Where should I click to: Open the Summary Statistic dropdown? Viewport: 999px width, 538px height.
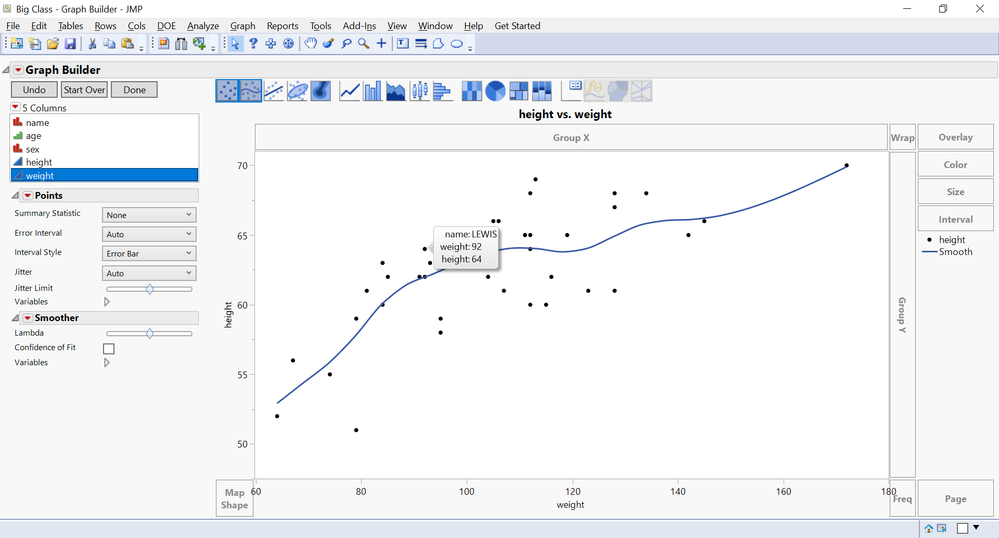(149, 215)
